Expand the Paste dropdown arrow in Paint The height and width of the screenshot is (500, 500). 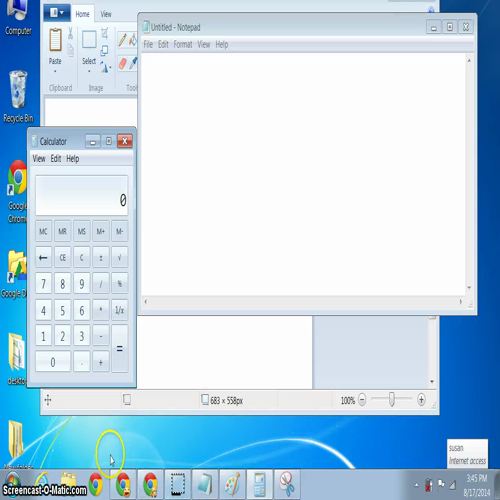55,71
